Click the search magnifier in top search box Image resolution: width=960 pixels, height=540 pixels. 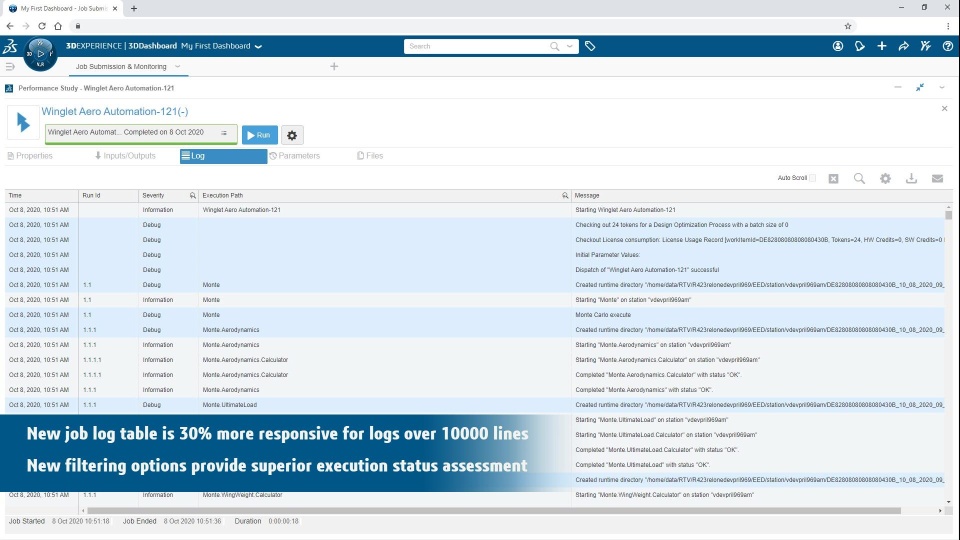[x=555, y=46]
